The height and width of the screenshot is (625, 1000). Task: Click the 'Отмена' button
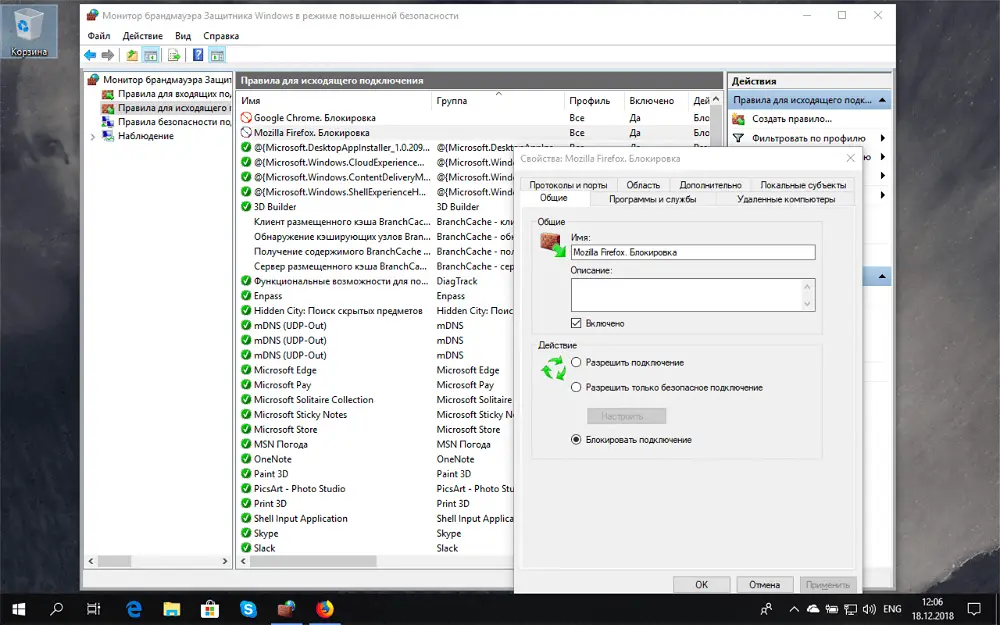(764, 584)
